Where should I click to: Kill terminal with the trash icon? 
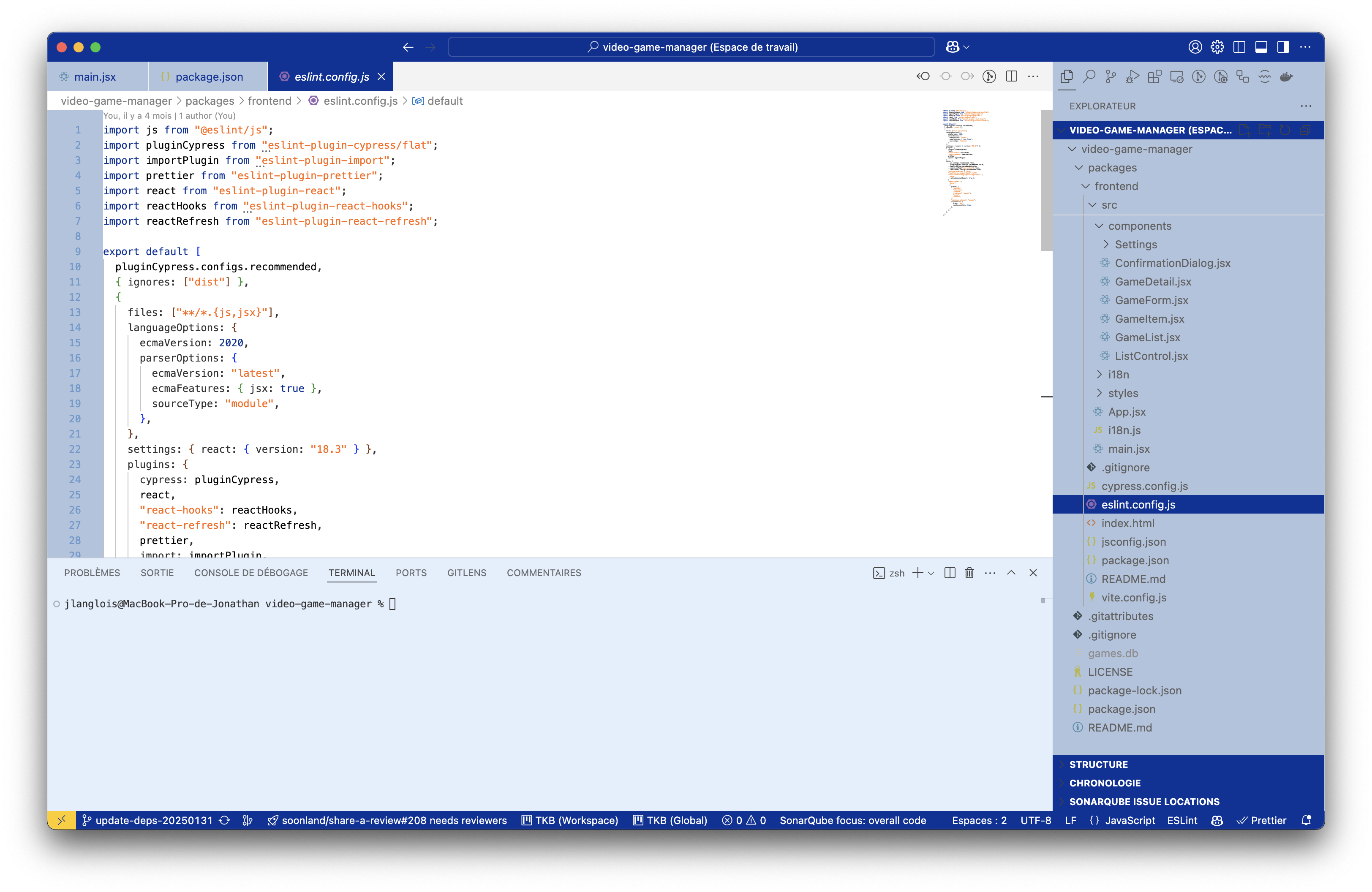969,573
